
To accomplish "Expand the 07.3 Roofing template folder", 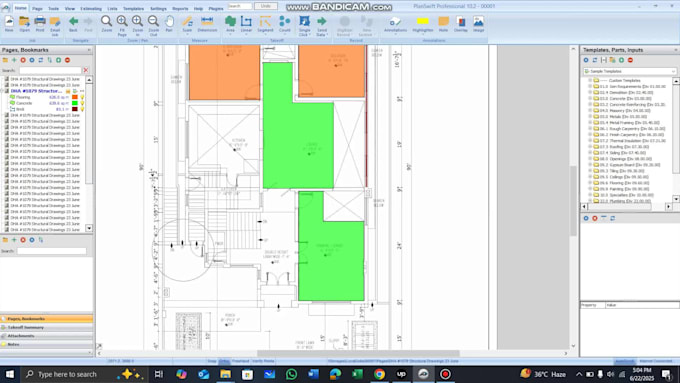I will click(590, 147).
